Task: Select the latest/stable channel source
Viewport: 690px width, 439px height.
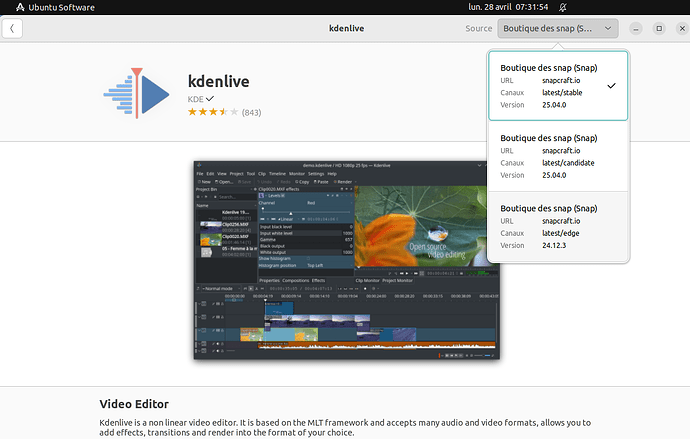Action: (x=558, y=86)
